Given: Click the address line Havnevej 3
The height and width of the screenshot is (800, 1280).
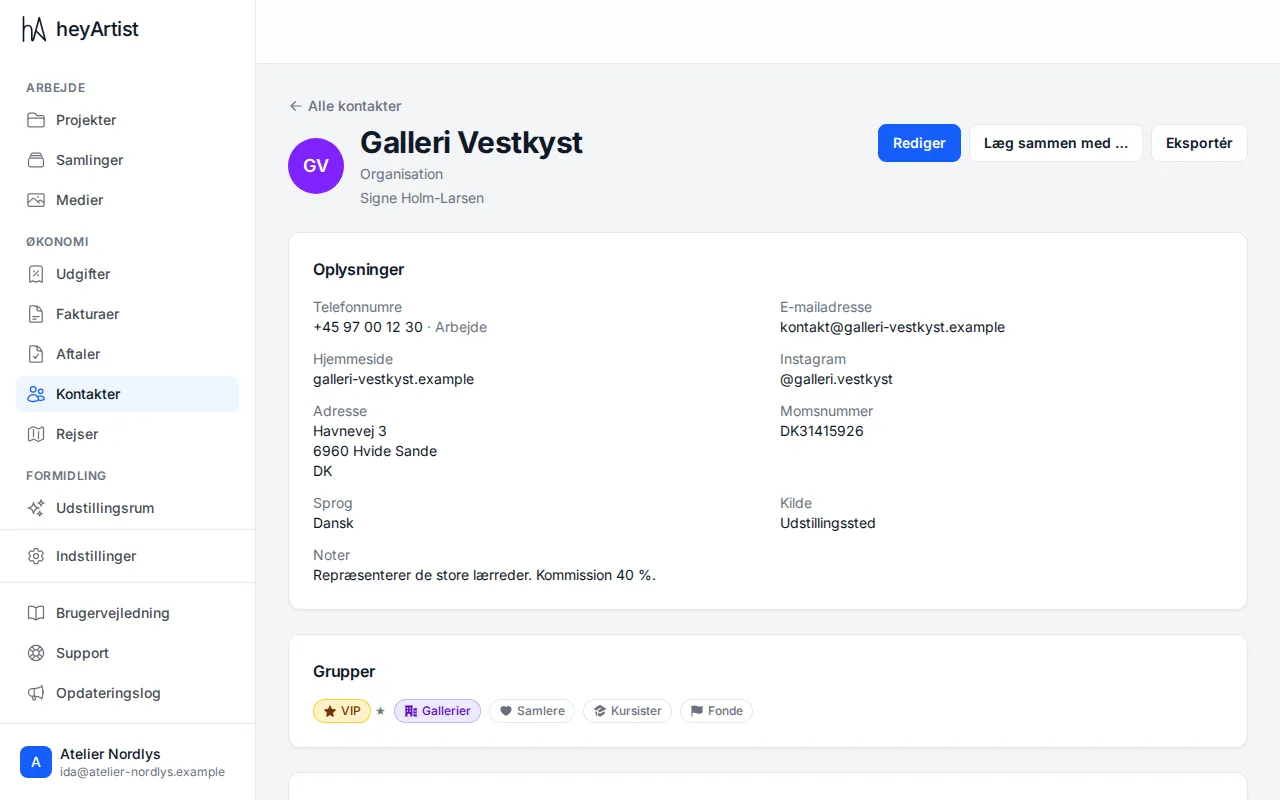Looking at the screenshot, I should [350, 431].
